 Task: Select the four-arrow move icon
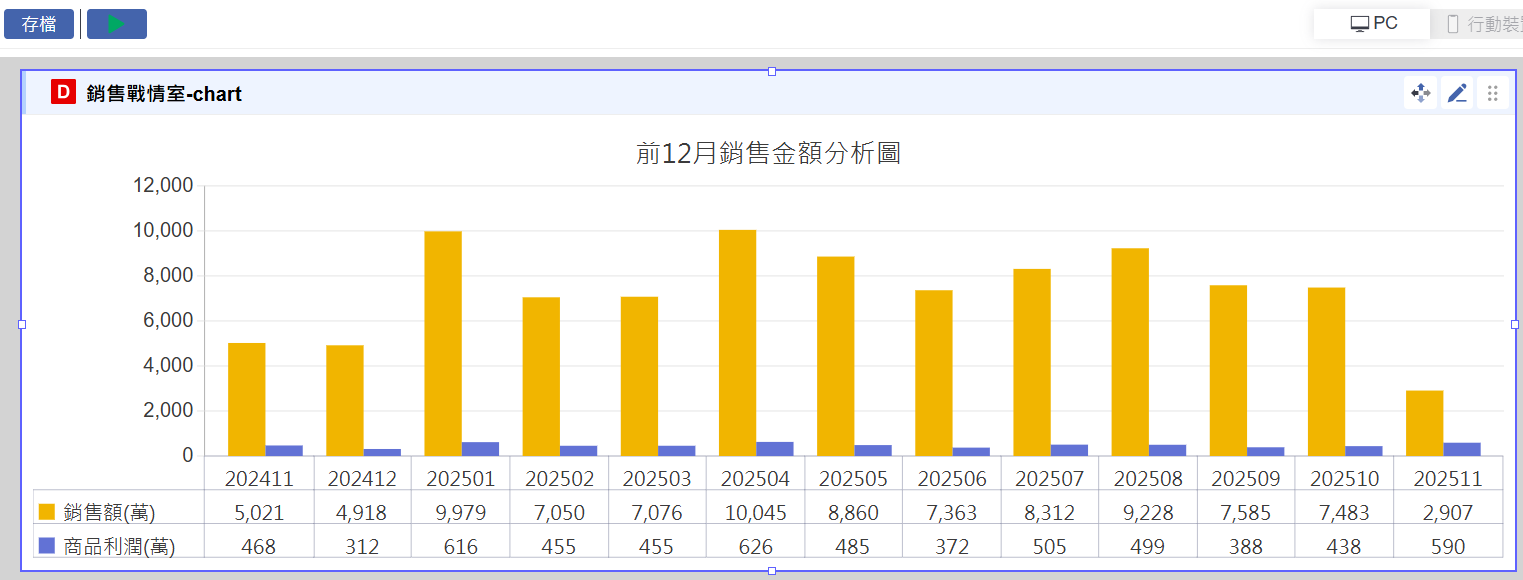pyautogui.click(x=1420, y=93)
